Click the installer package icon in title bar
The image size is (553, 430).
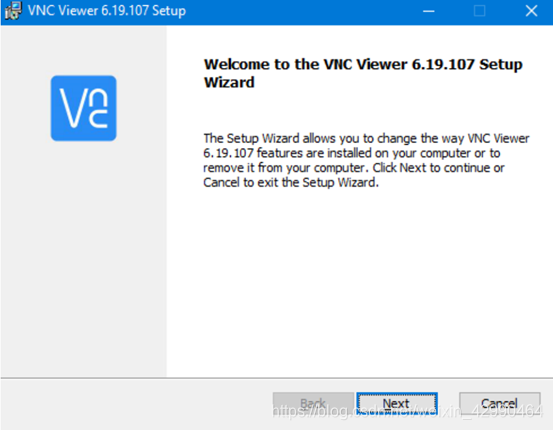tap(13, 11)
